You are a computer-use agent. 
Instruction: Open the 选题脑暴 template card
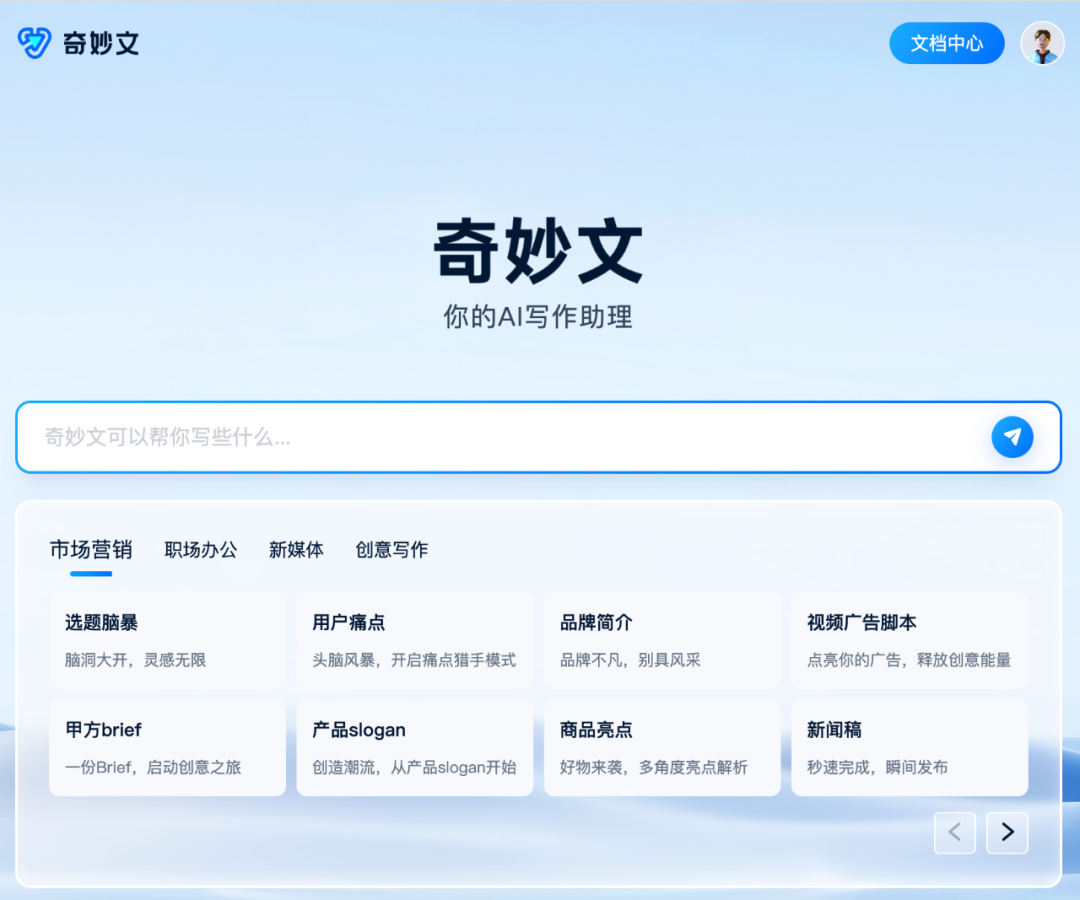167,640
